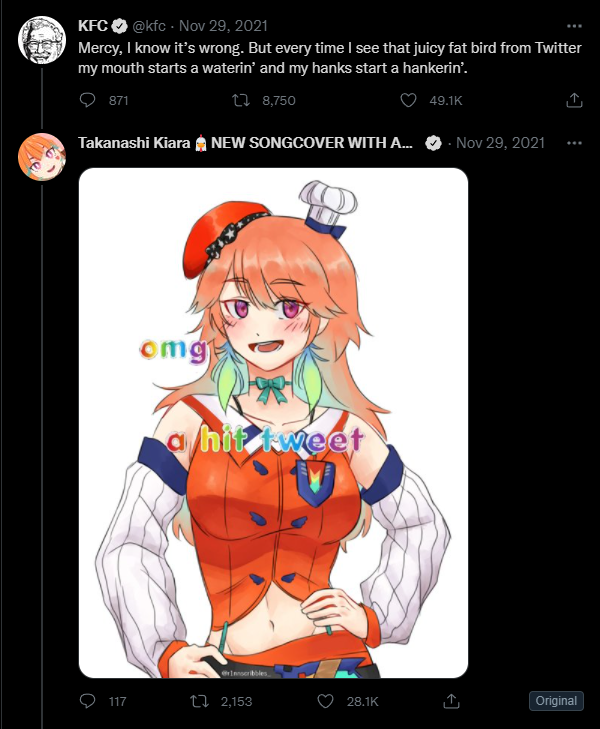
Task: Share Takanashi Kiara's tweet
Action: pyautogui.click(x=451, y=701)
